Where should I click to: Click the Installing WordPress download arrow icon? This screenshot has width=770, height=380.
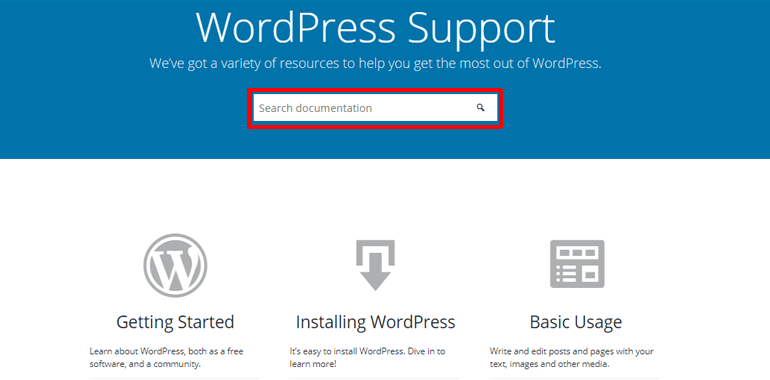click(375, 265)
